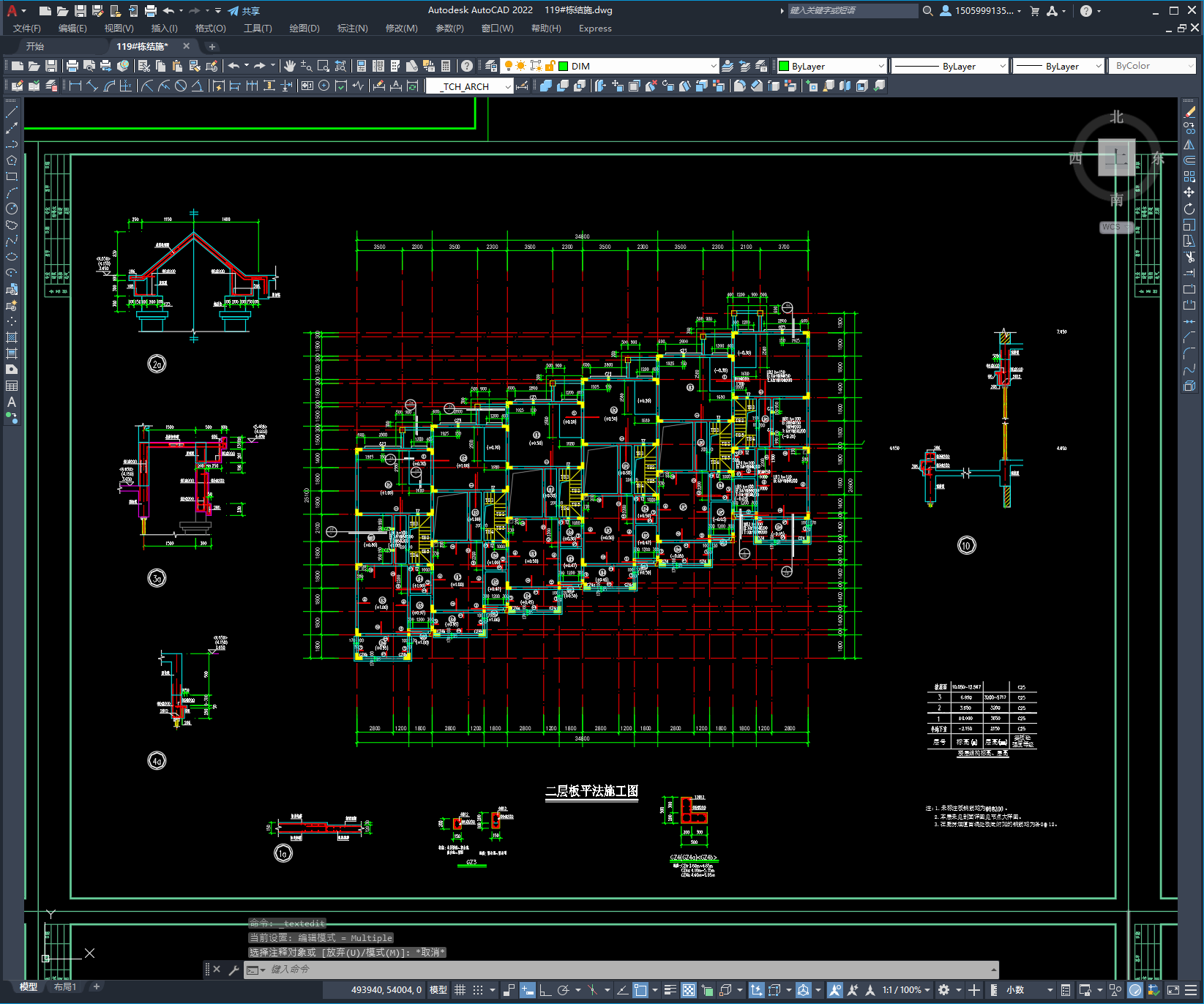Expand the _TCH_ARCH dimension style dropdown
This screenshot has height=1004, width=1204.
click(x=508, y=86)
